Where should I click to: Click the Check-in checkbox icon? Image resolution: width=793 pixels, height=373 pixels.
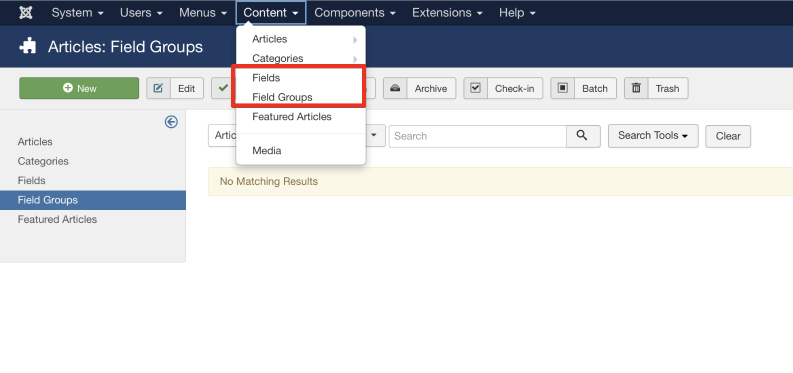pos(475,88)
